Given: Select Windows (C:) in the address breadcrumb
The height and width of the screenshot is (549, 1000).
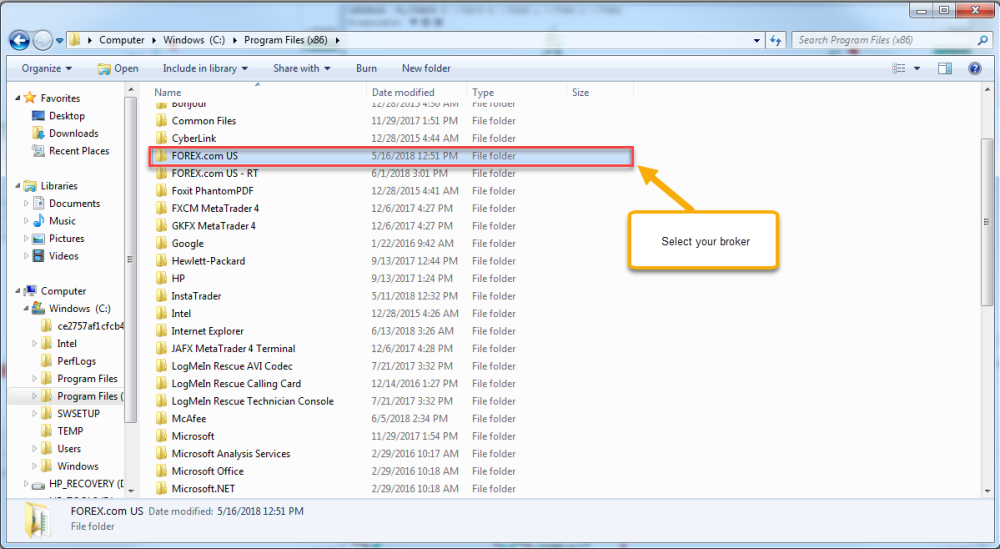Looking at the screenshot, I should (194, 40).
